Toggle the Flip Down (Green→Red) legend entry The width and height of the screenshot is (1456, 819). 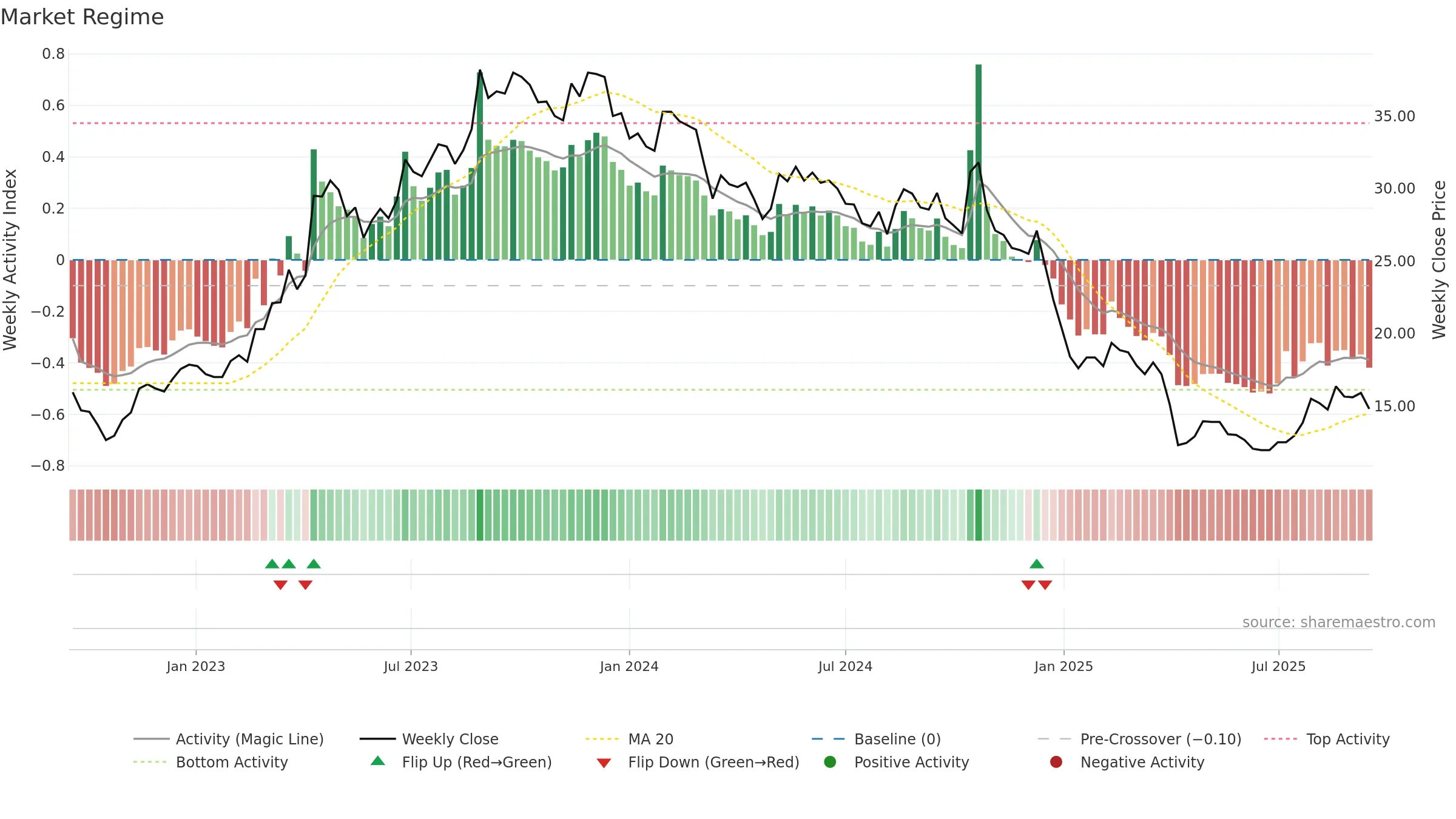click(x=698, y=762)
